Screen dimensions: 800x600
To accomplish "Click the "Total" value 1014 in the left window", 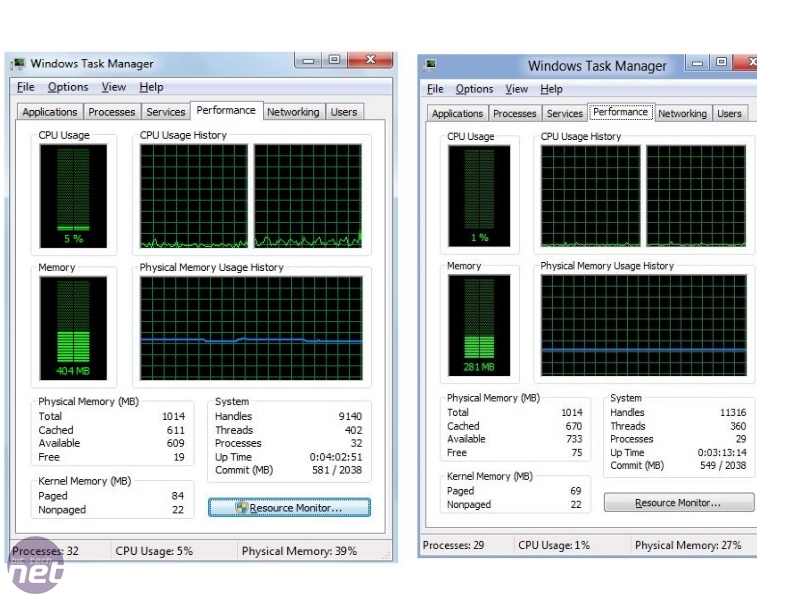I will click(x=173, y=416).
